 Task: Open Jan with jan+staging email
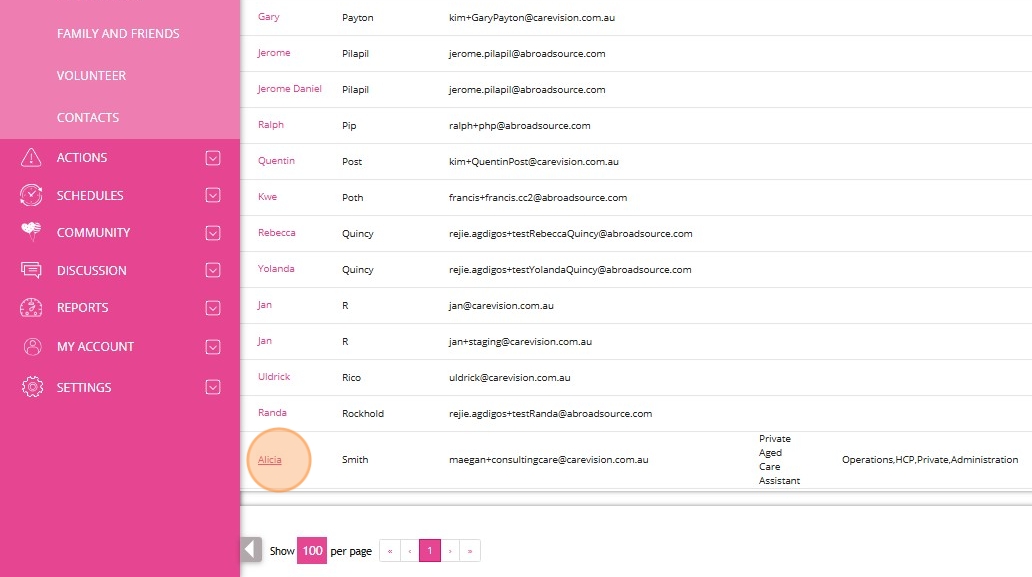click(x=265, y=341)
